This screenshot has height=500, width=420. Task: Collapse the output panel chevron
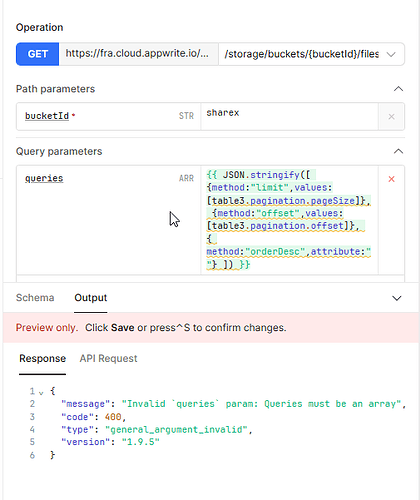(397, 298)
